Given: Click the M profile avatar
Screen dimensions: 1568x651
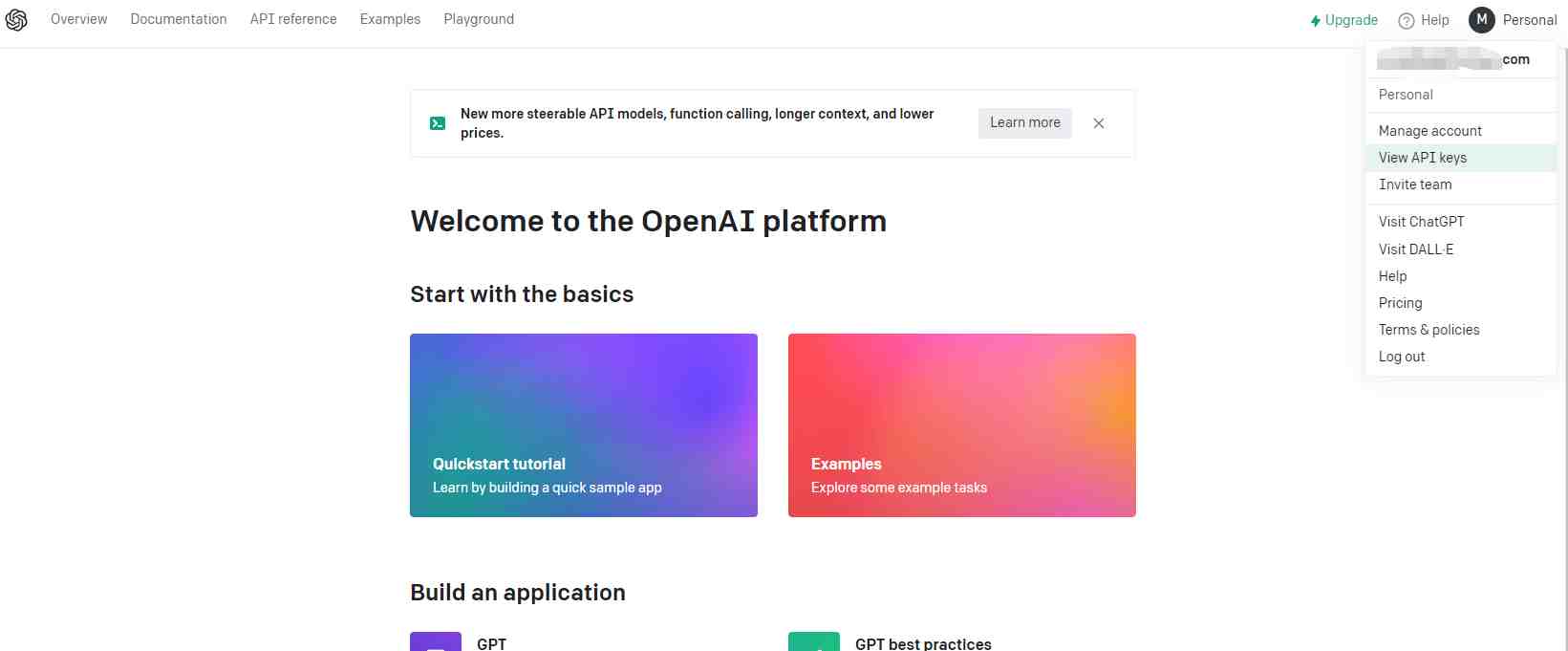Looking at the screenshot, I should [1482, 19].
